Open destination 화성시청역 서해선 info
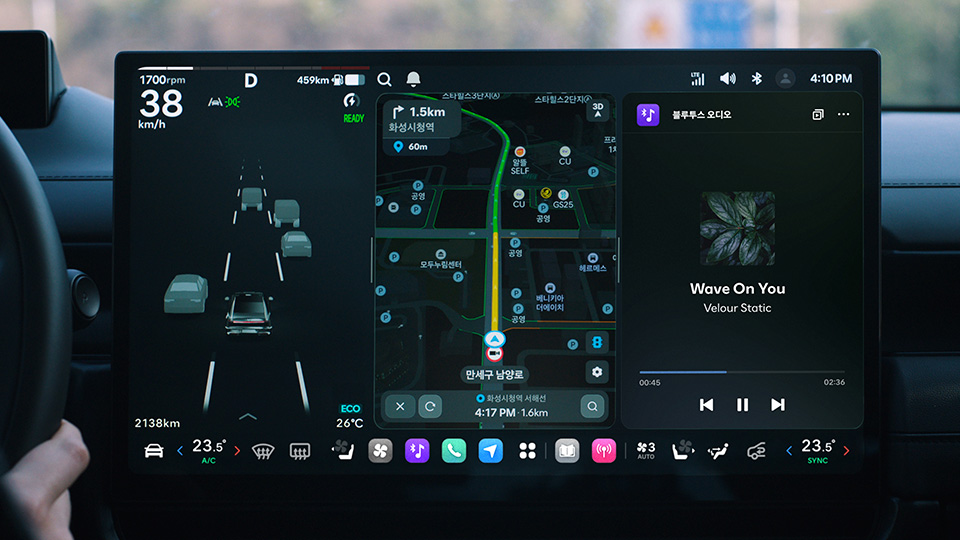 (x=511, y=399)
